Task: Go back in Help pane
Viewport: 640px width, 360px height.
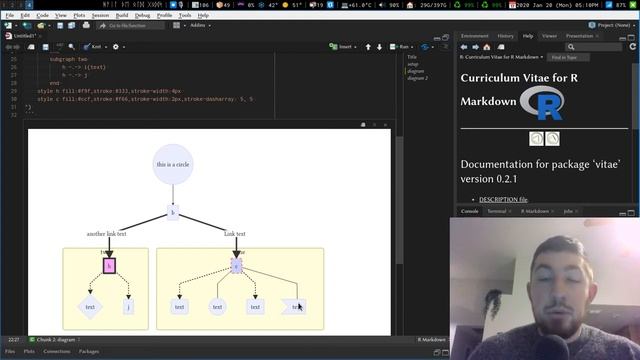Action: 464,47
